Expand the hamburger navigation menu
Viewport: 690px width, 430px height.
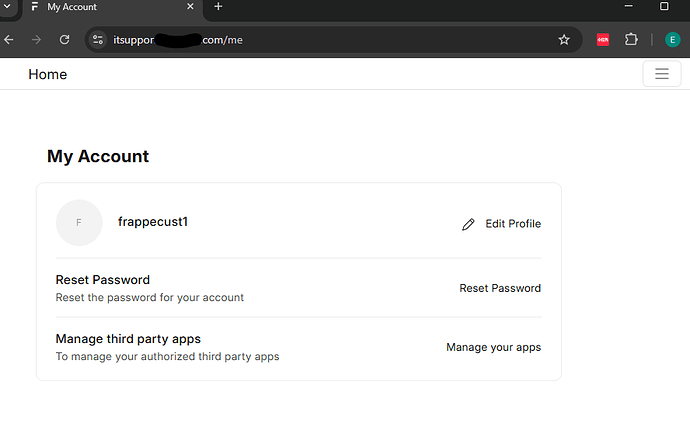coord(661,74)
